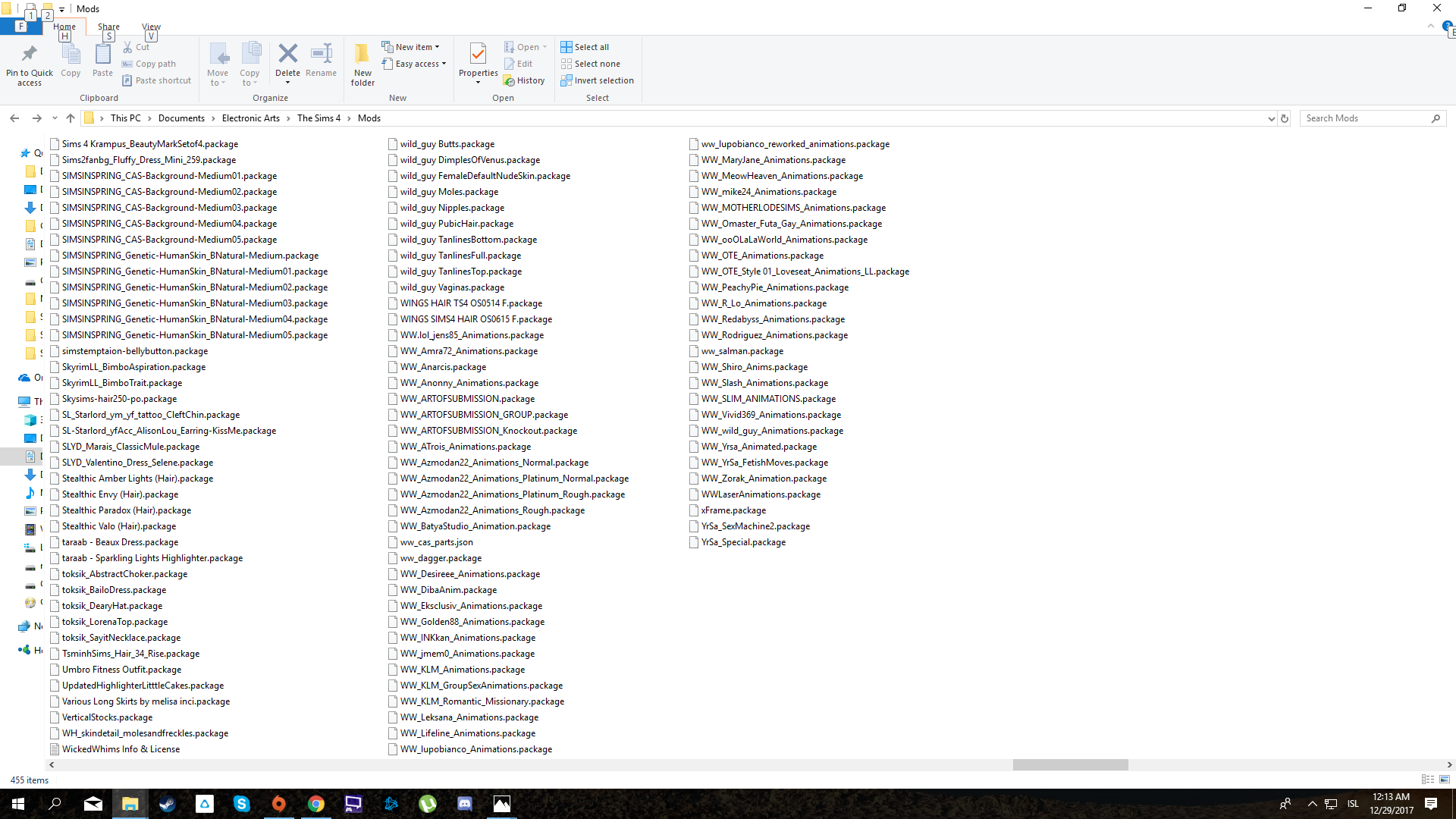This screenshot has height=819, width=1456.
Task: Open file History
Action: click(525, 80)
